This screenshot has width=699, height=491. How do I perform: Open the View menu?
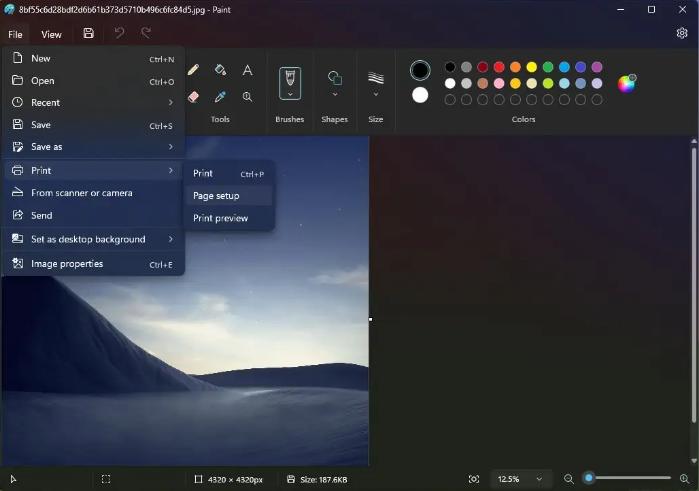point(51,34)
